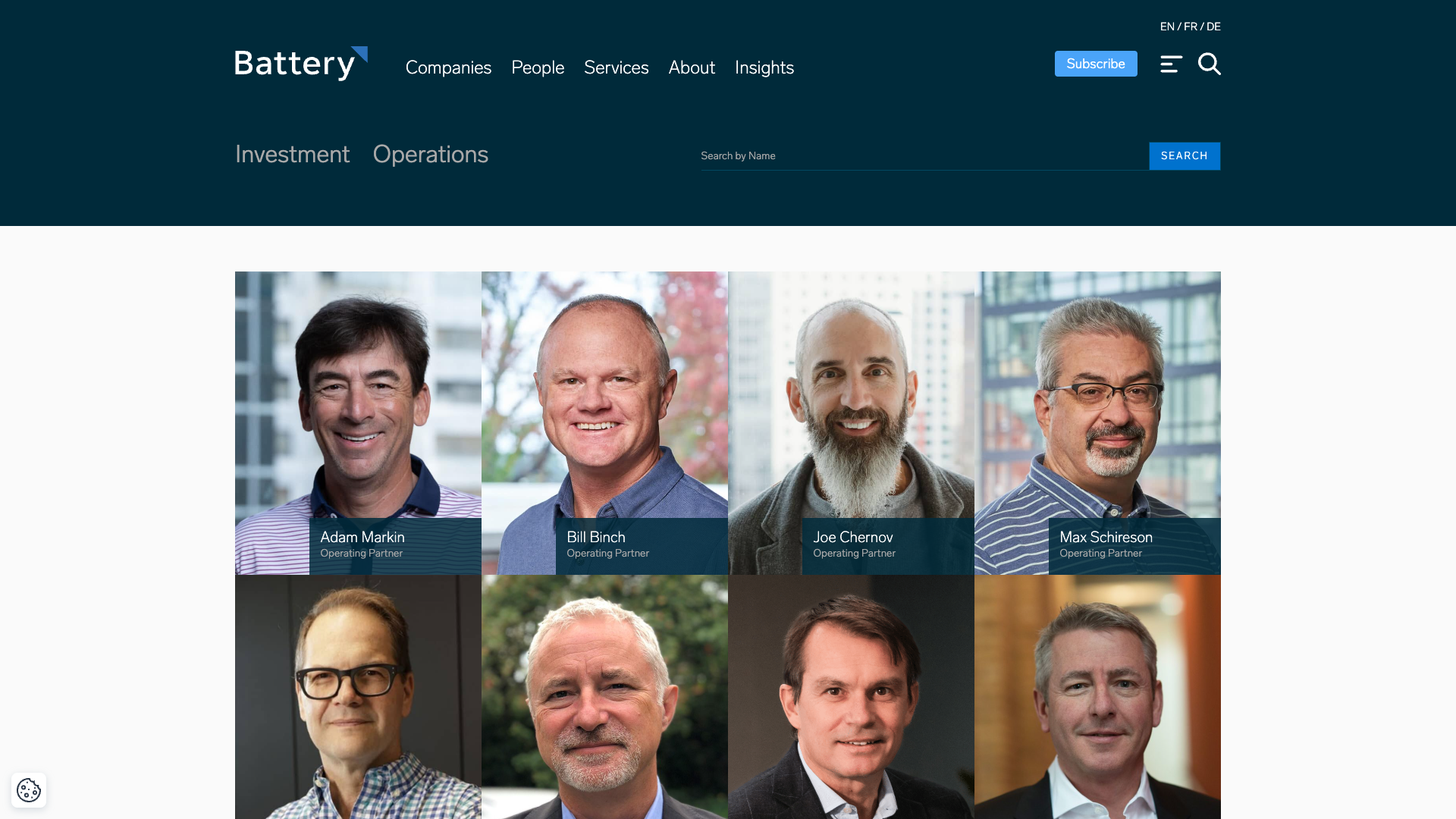The height and width of the screenshot is (819, 1456).
Task: Open cookie preferences icon
Action: coord(29,790)
